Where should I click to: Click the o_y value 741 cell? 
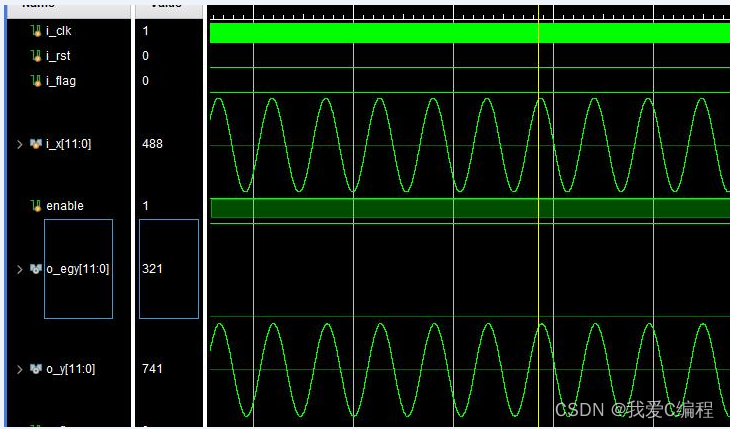tap(152, 369)
